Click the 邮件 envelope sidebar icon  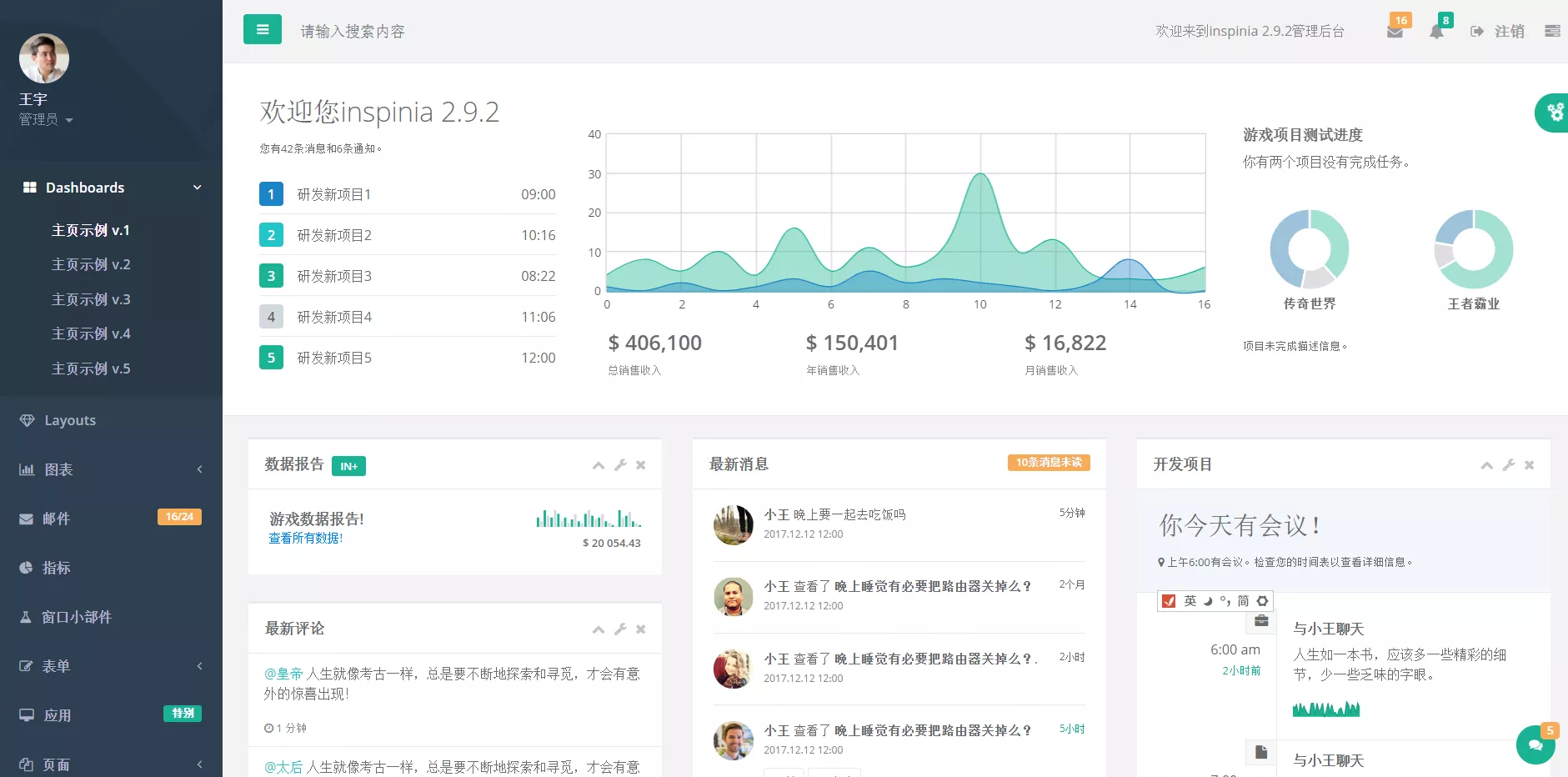click(x=27, y=519)
